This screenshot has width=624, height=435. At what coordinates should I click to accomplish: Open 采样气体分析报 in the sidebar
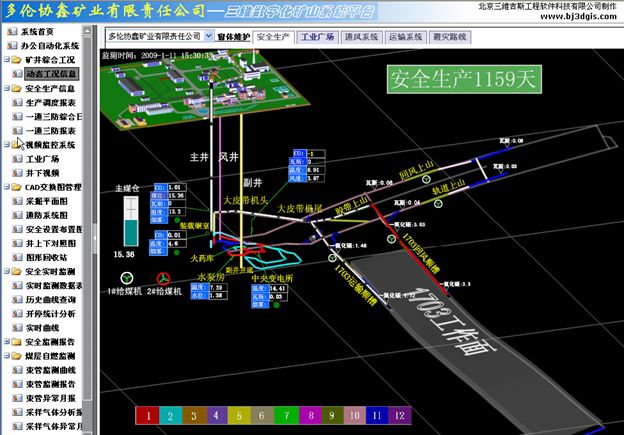[54, 412]
